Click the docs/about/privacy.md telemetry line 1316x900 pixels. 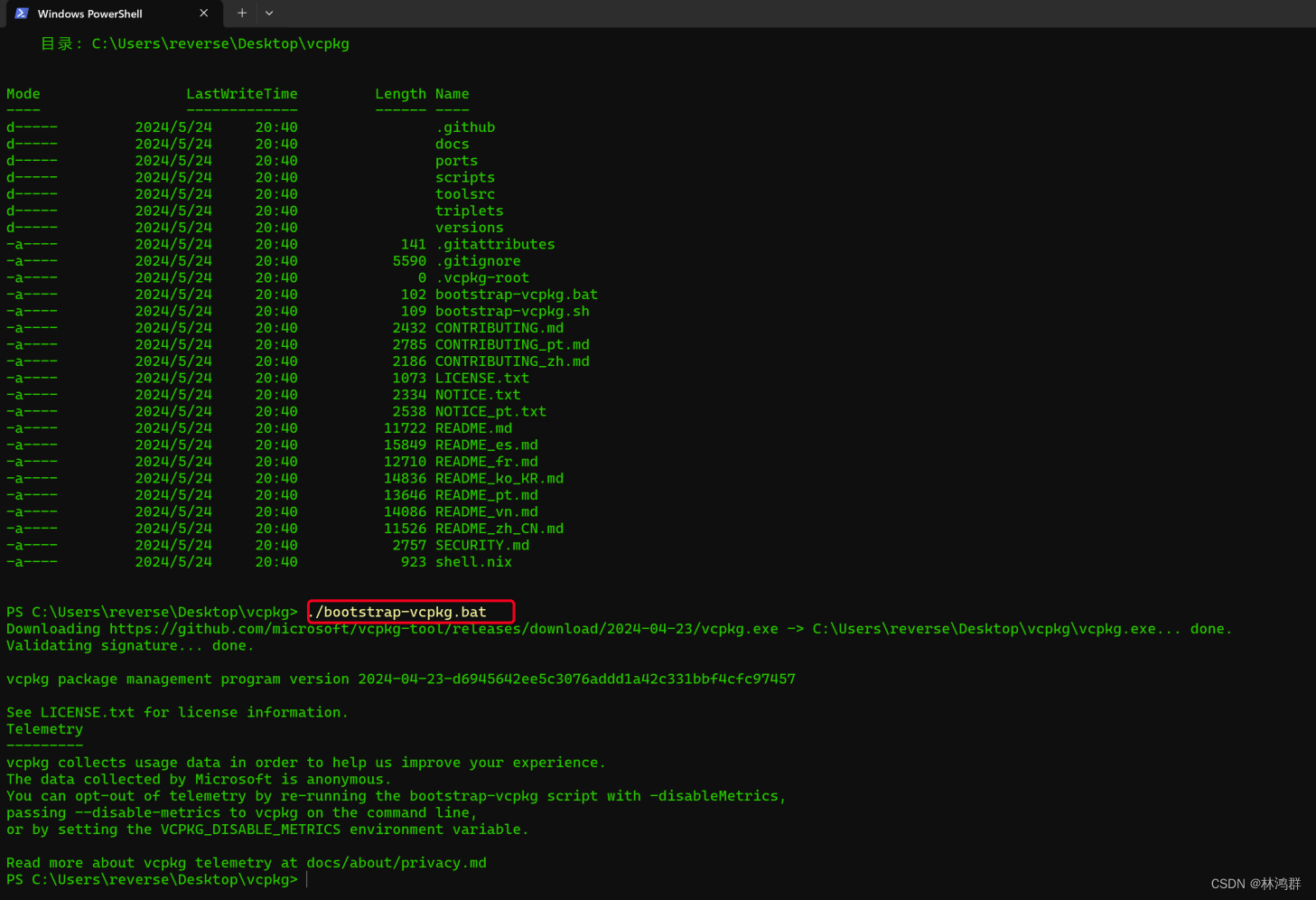click(x=247, y=863)
